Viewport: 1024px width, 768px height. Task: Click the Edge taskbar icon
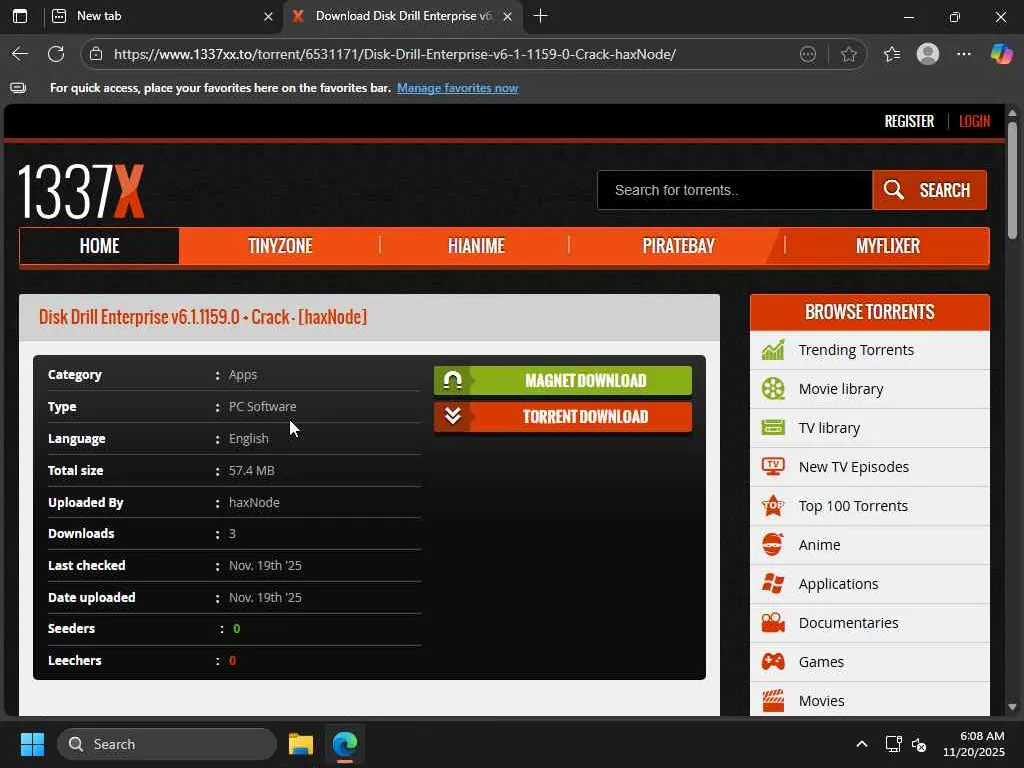click(x=345, y=744)
